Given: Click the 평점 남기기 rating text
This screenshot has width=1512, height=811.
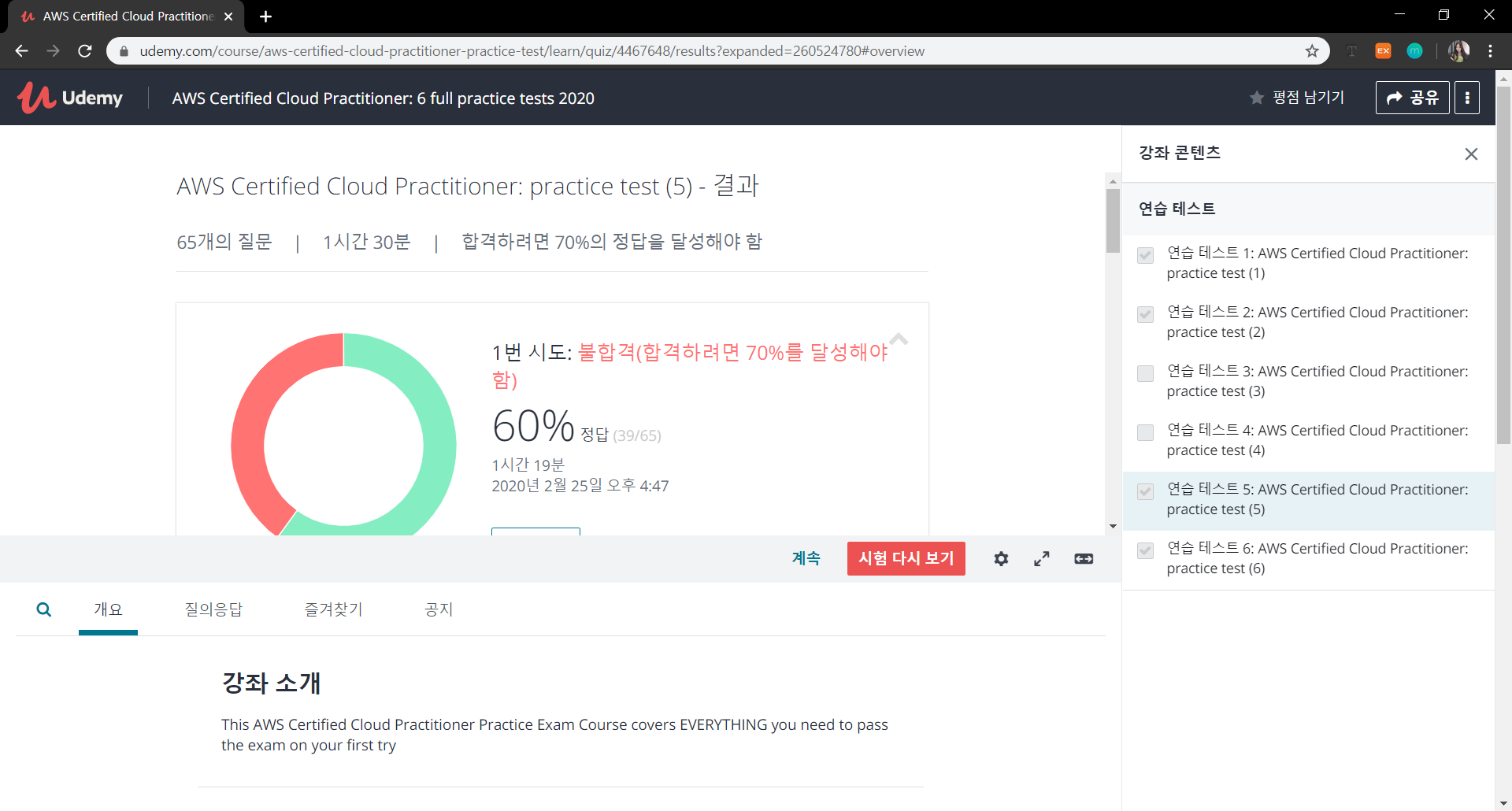Looking at the screenshot, I should (x=1308, y=98).
